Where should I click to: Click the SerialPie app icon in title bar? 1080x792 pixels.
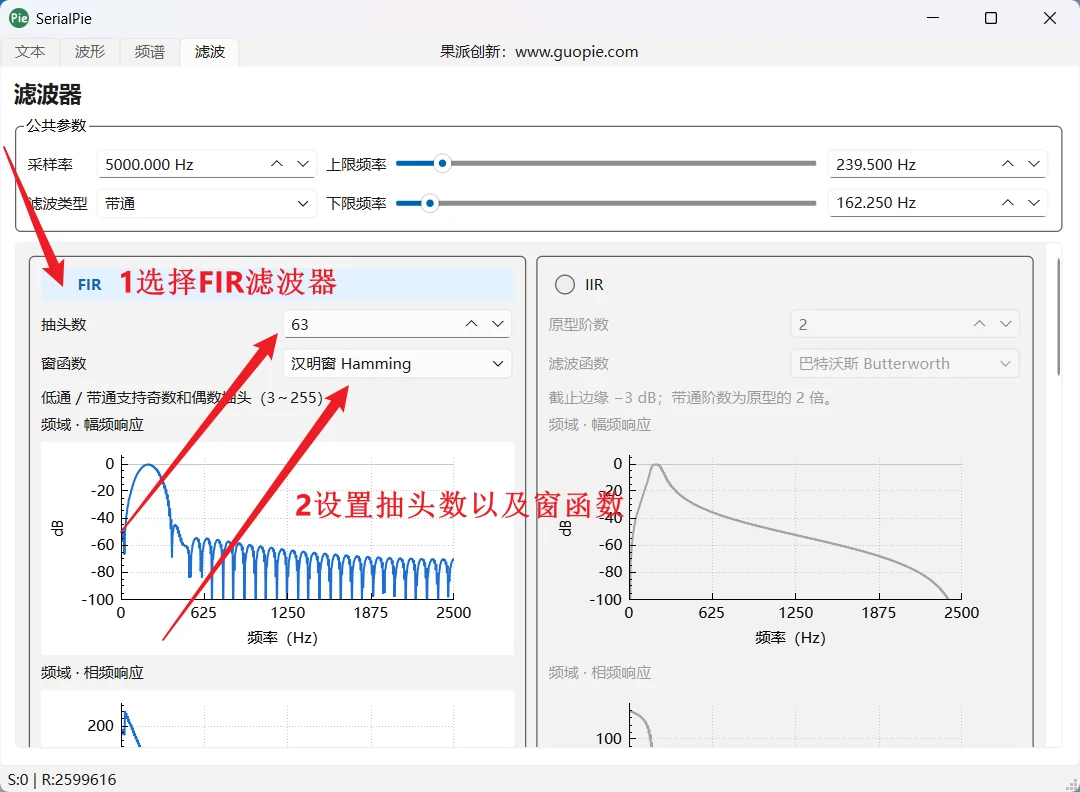pos(19,18)
